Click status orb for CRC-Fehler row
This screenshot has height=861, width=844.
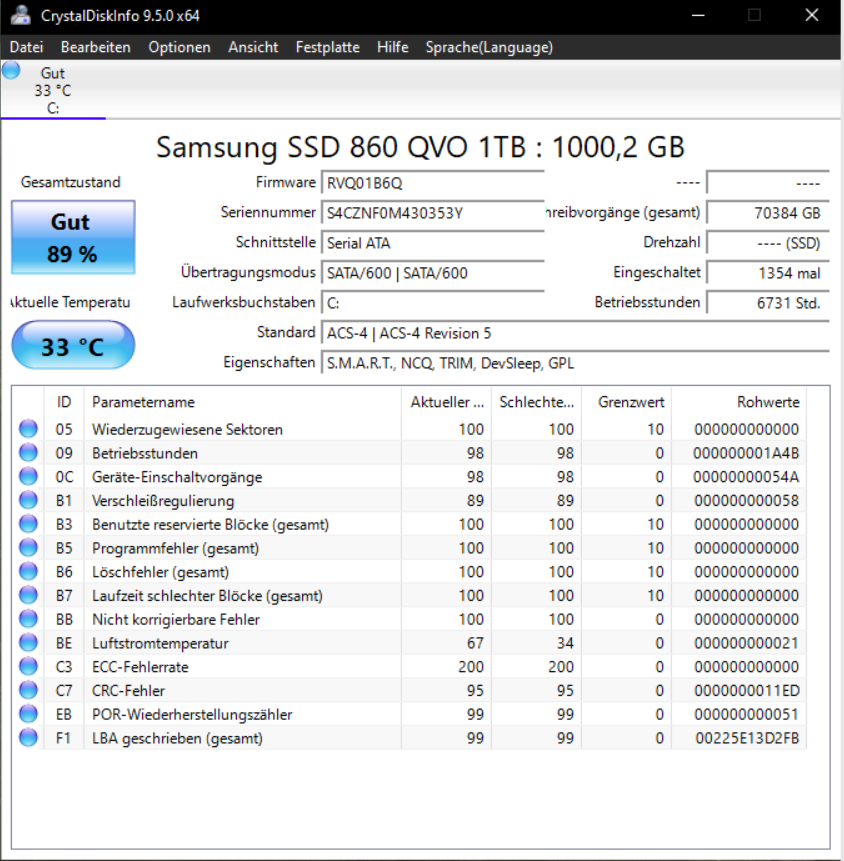point(28,690)
